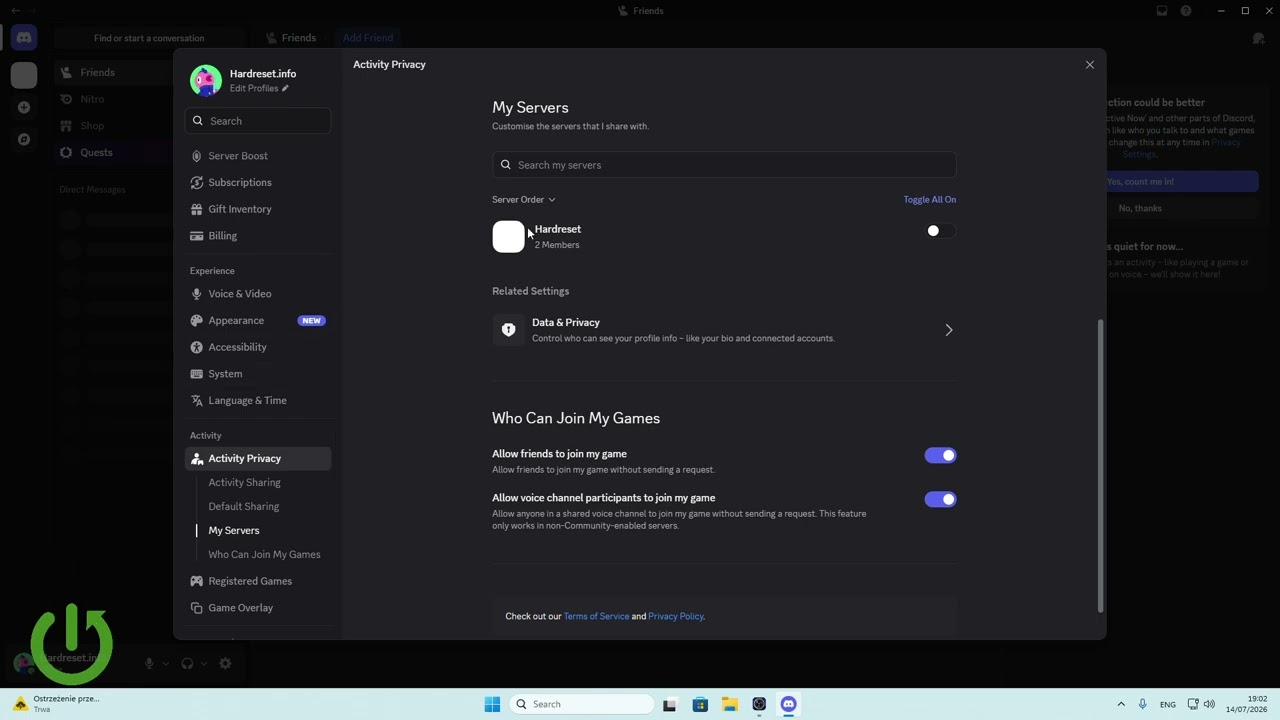Click the Add Friend button
Viewport: 1280px width, 720px height.
[x=368, y=38]
